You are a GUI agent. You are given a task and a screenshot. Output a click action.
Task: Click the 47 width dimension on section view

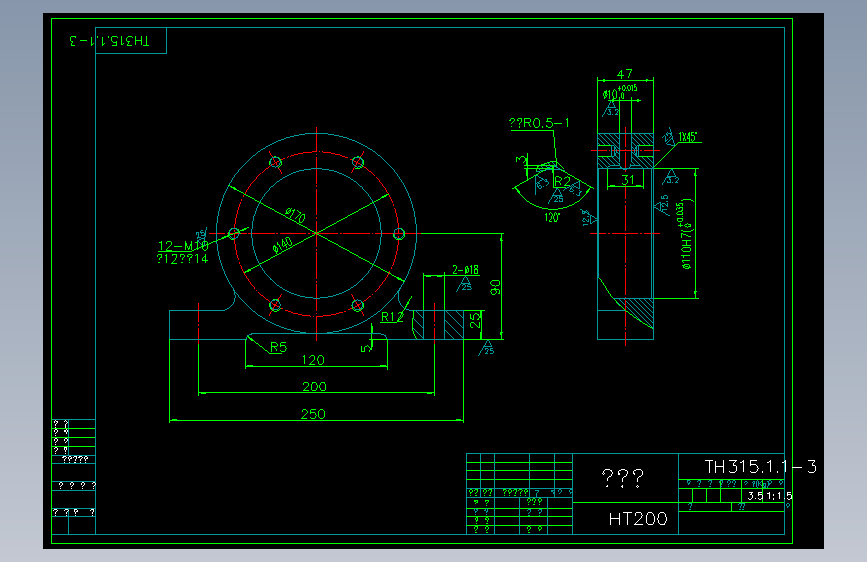click(625, 74)
